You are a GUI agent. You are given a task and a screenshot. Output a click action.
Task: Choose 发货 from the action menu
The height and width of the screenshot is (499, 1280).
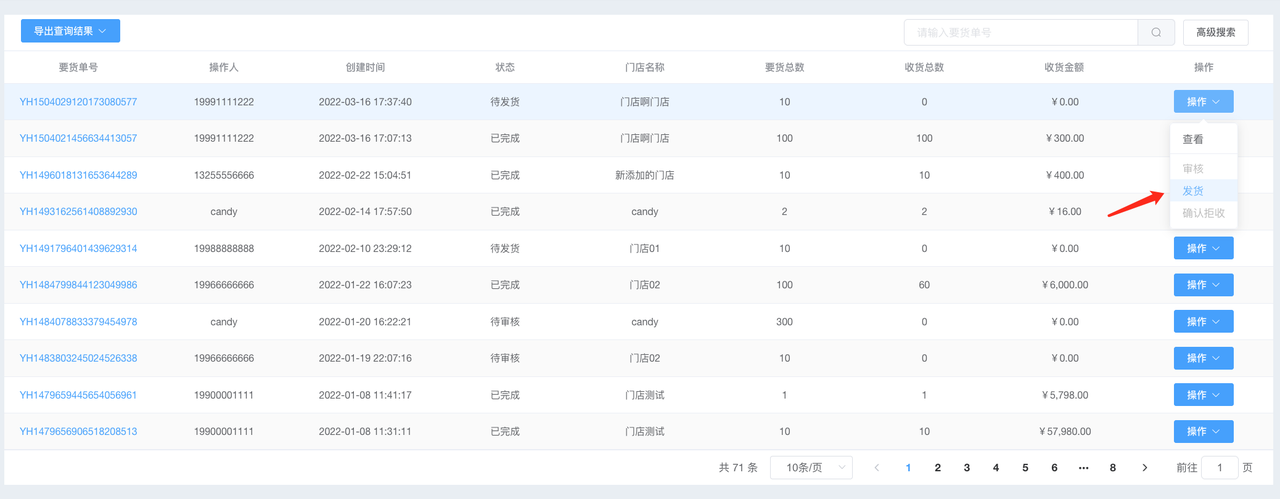click(x=1193, y=190)
